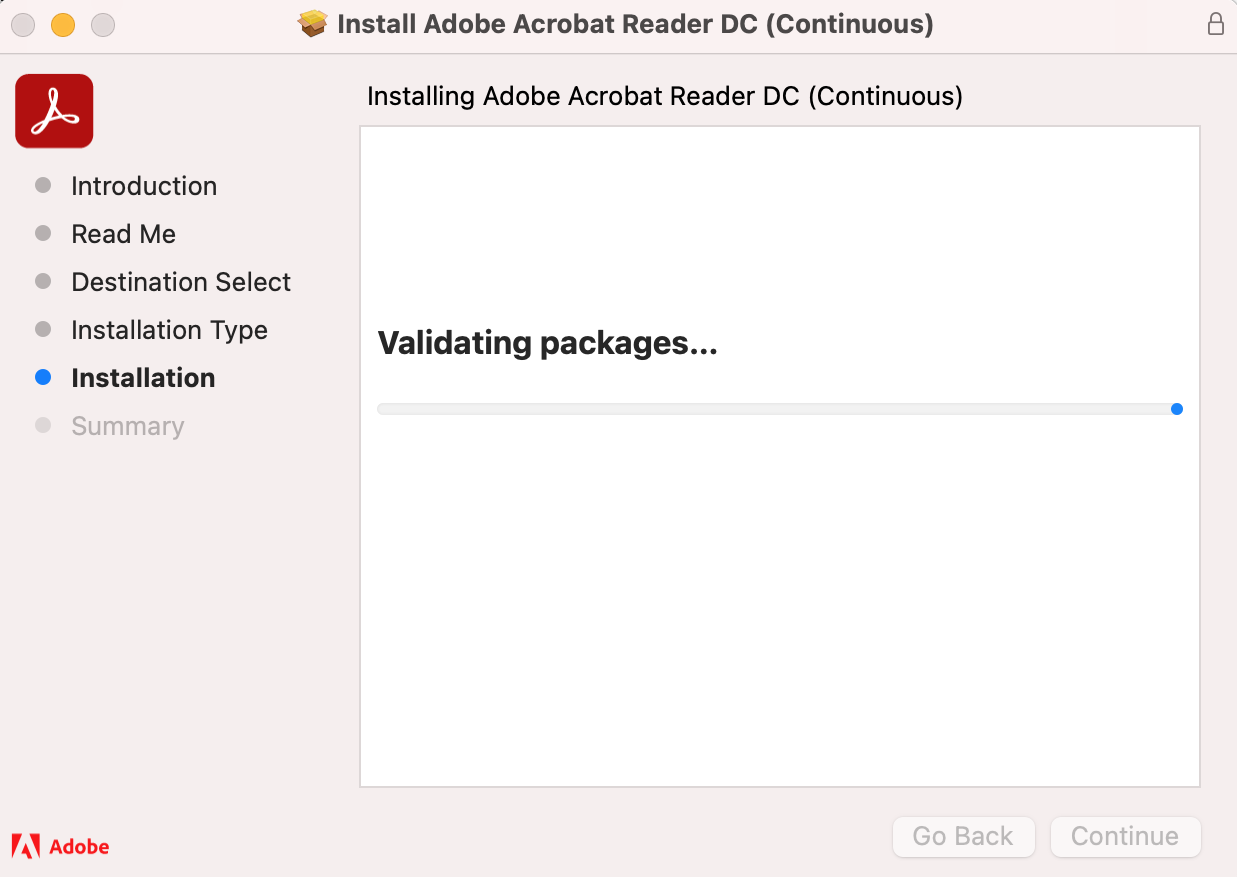Click the bullet next to Read Me
This screenshot has height=877, width=1237.
point(43,234)
